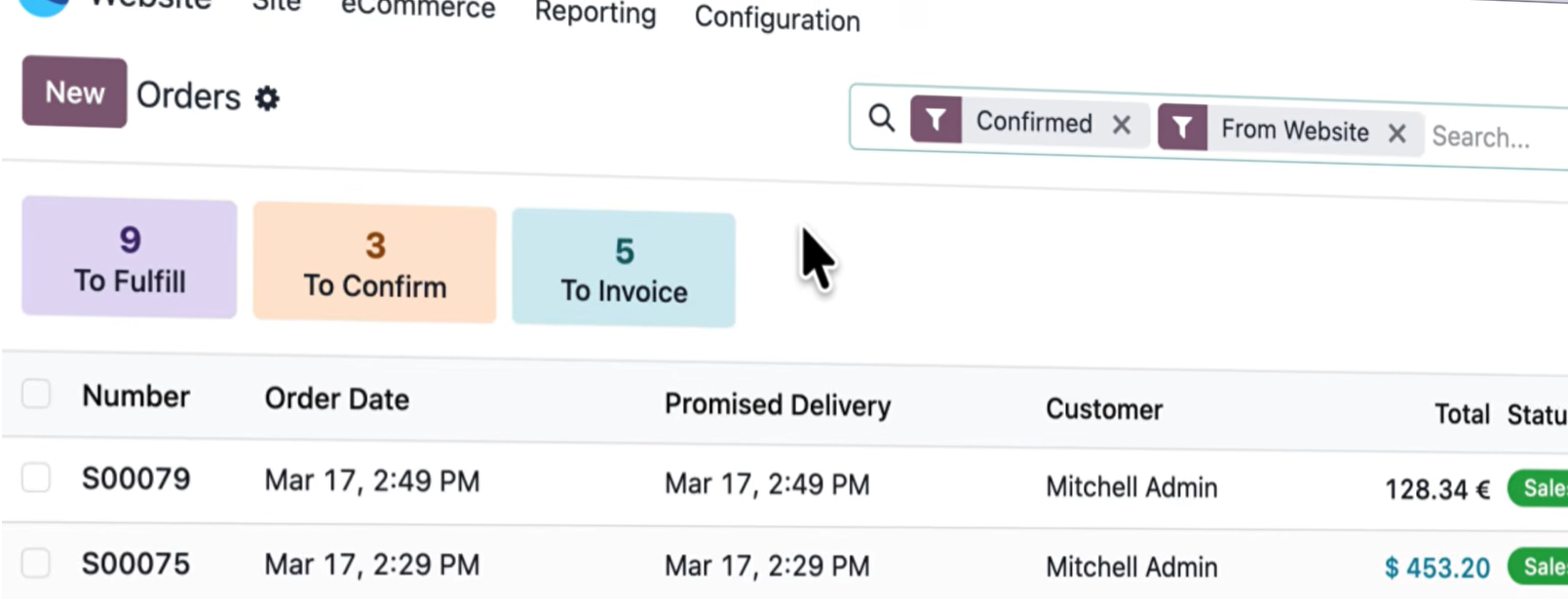Sort by Order Date column header

[337, 399]
